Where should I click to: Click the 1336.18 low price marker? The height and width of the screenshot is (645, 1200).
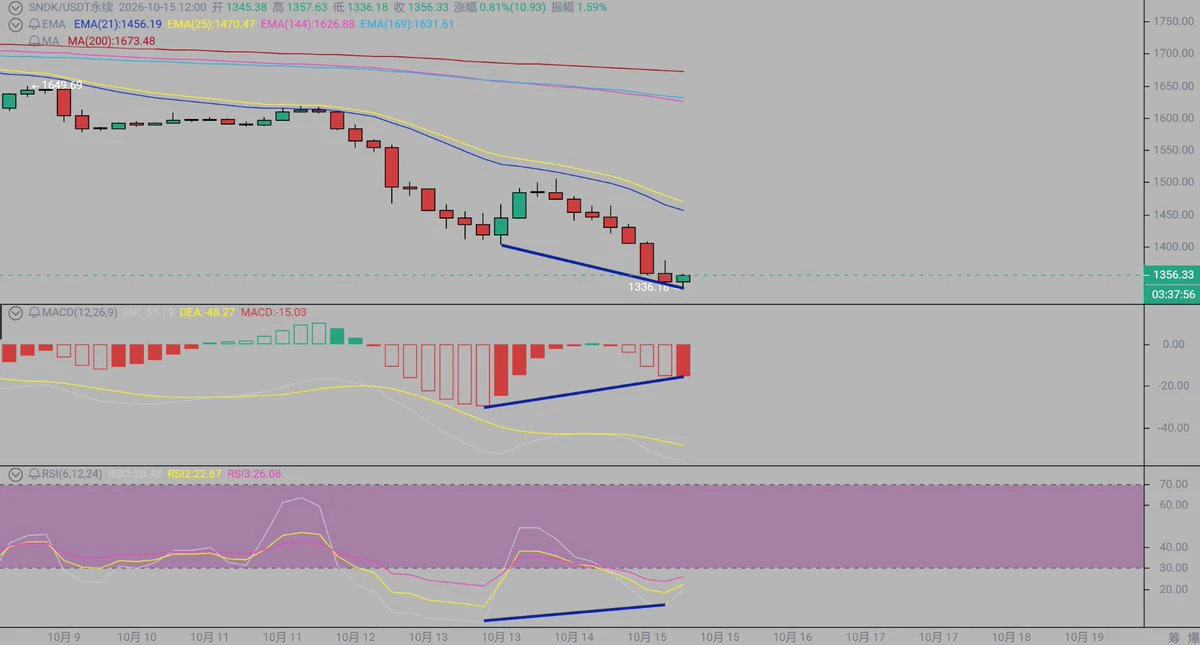coord(648,287)
